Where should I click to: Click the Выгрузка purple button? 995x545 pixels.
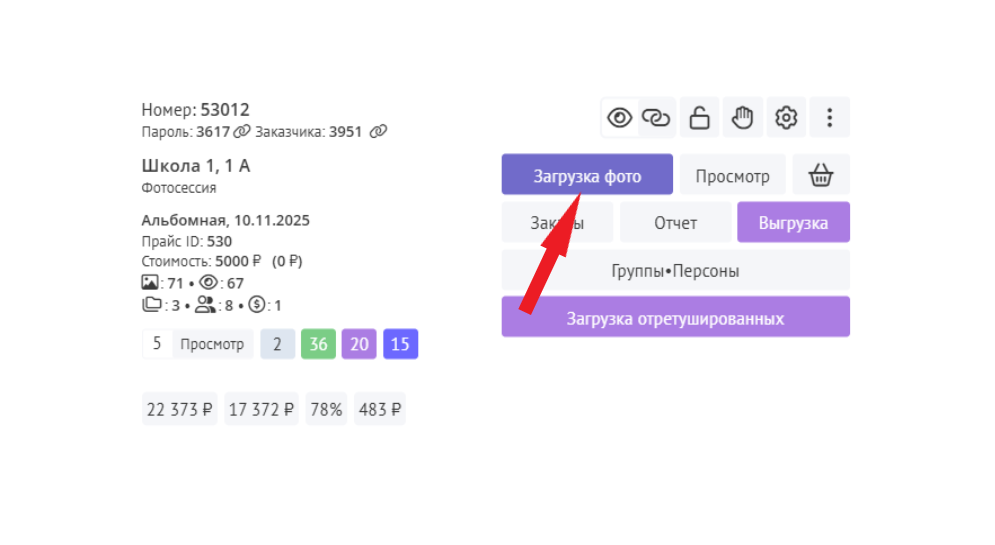pyautogui.click(x=793, y=223)
